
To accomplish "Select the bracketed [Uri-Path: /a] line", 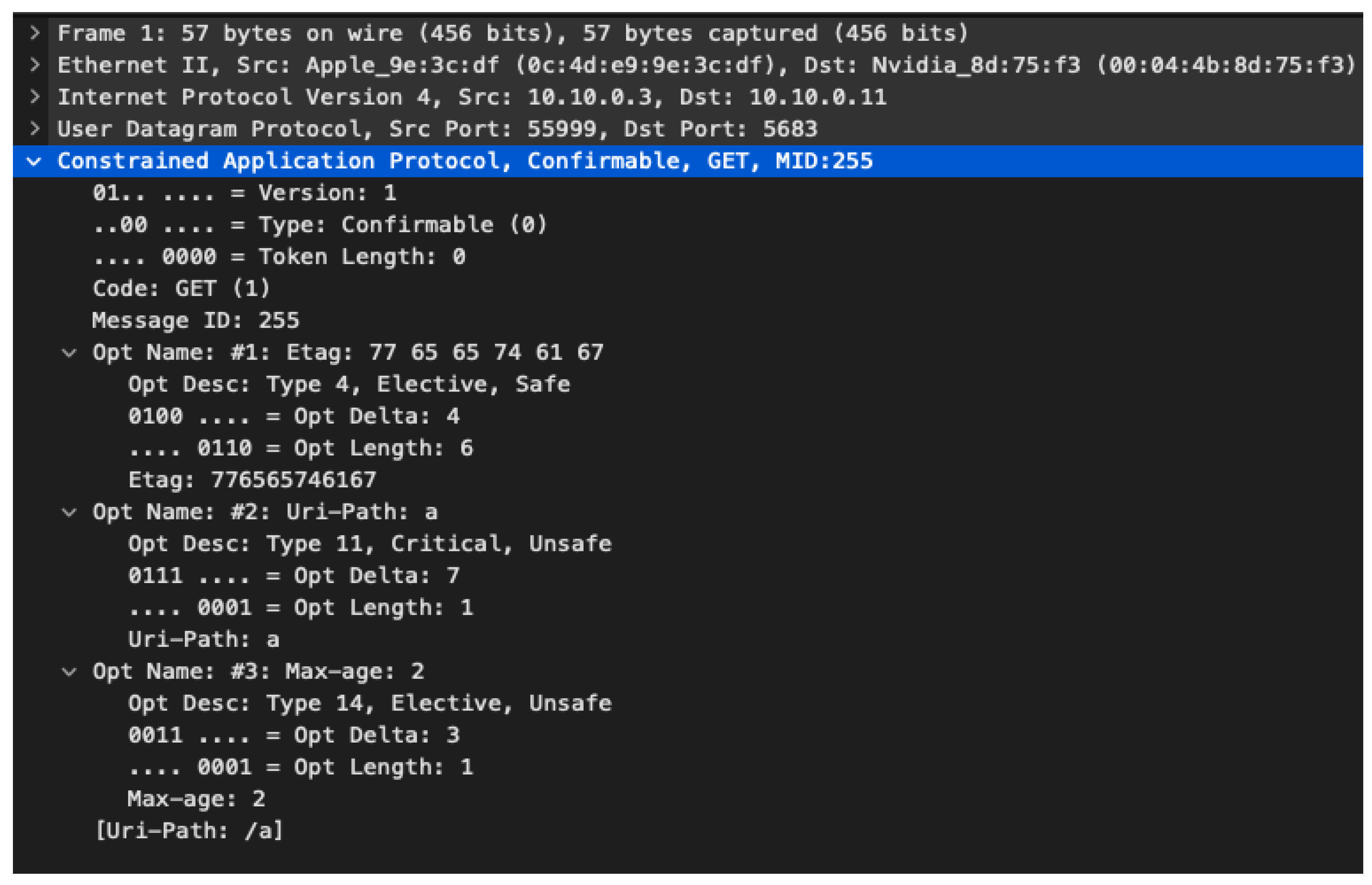I will (189, 831).
